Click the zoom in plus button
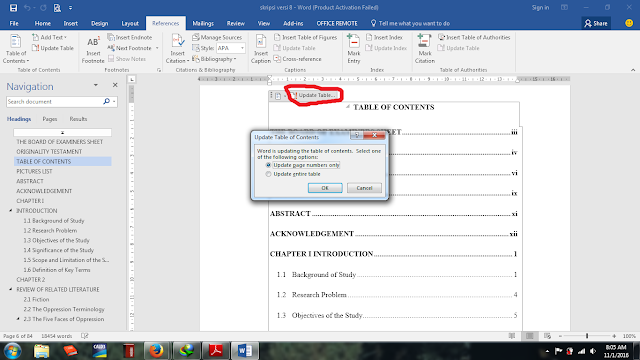Screen dimensions: 640x360 (x=614, y=336)
